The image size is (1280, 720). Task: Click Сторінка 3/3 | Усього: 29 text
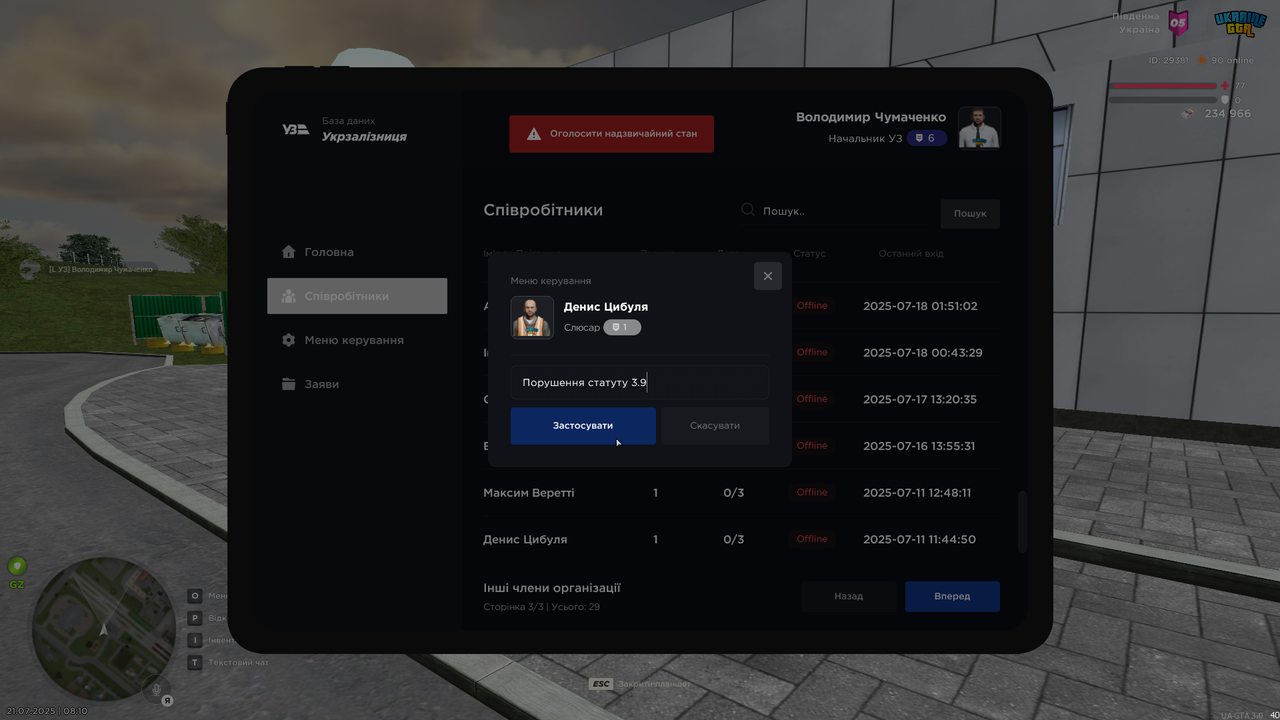(x=541, y=607)
